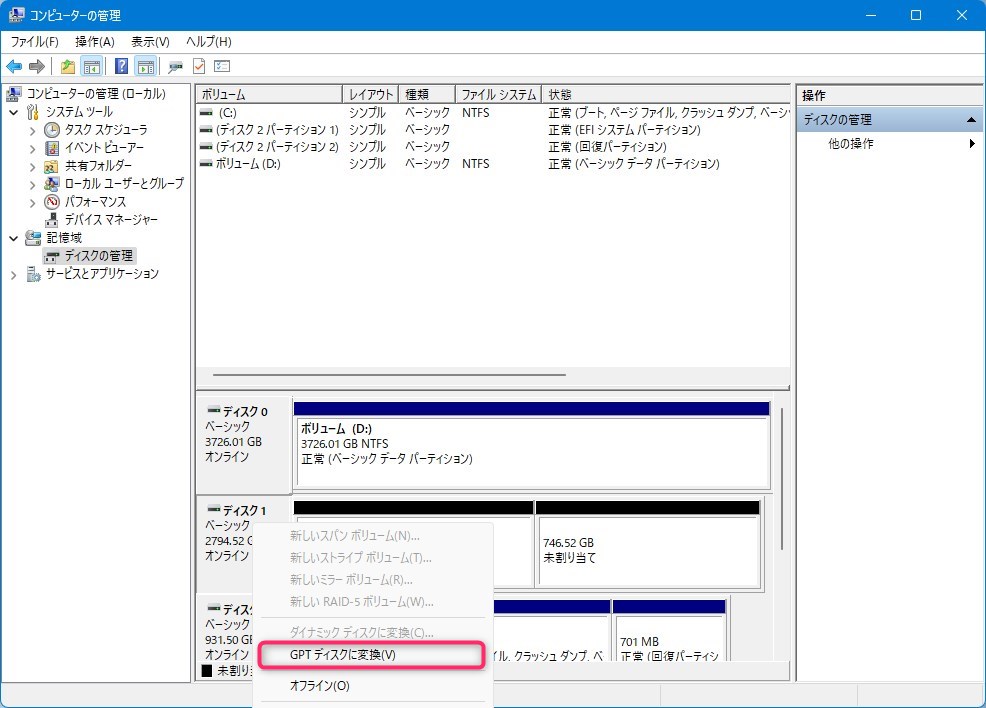Open タスク スケジューラ in the tree
986x708 pixels.
coord(105,130)
